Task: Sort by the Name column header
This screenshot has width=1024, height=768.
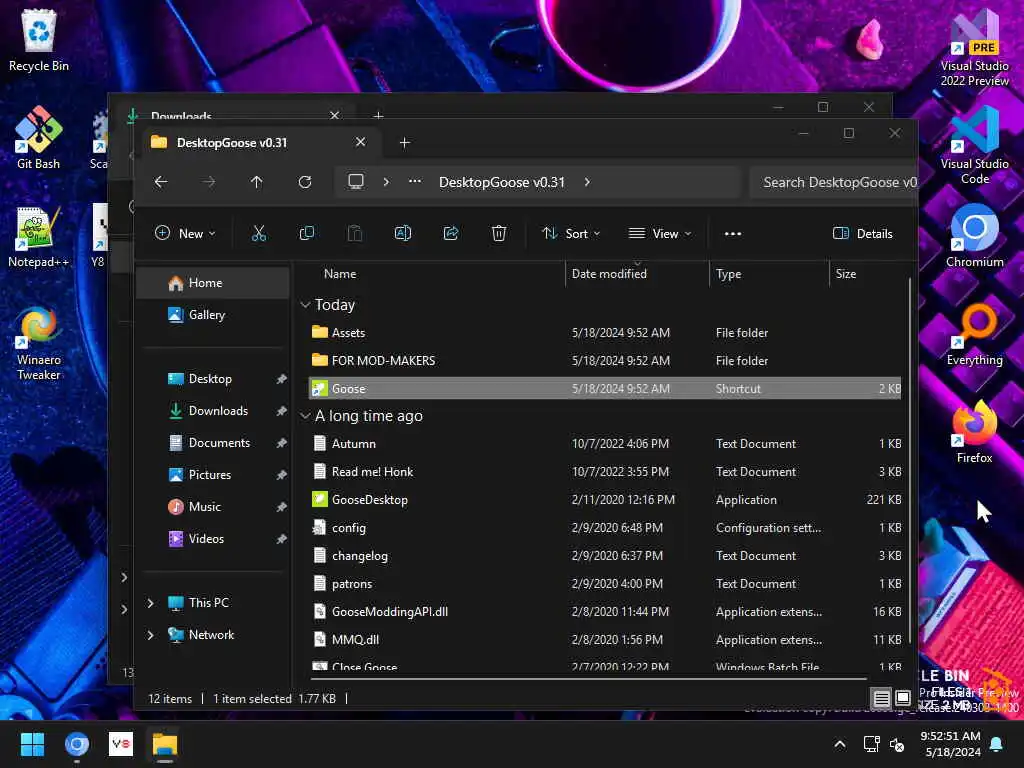Action: (x=436, y=274)
